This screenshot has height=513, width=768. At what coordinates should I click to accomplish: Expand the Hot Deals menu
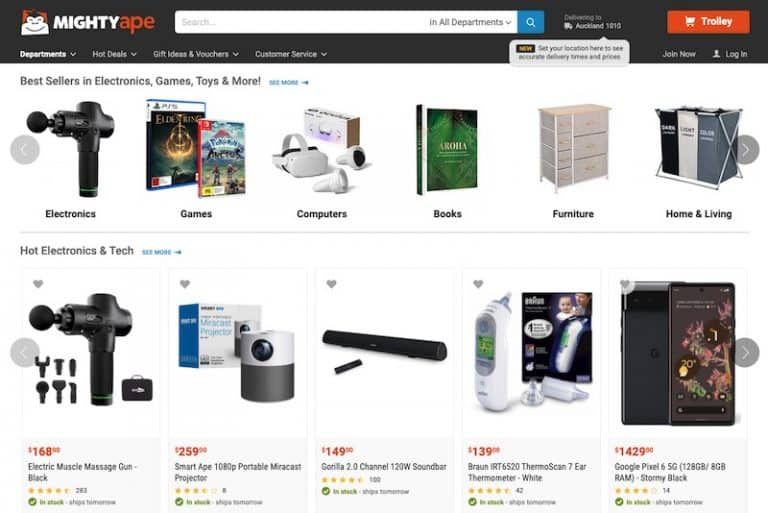click(x=114, y=54)
